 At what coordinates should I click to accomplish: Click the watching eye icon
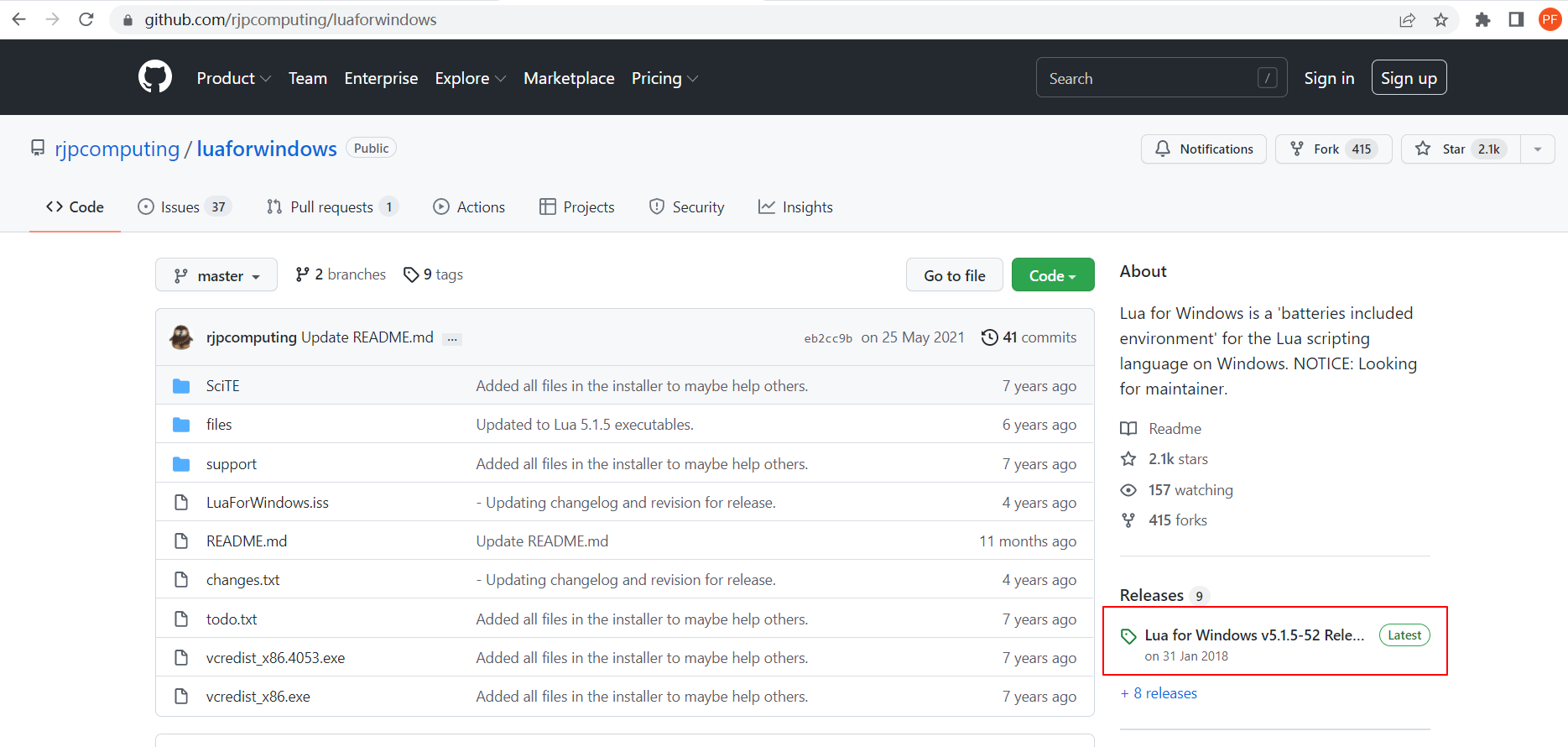1128,490
